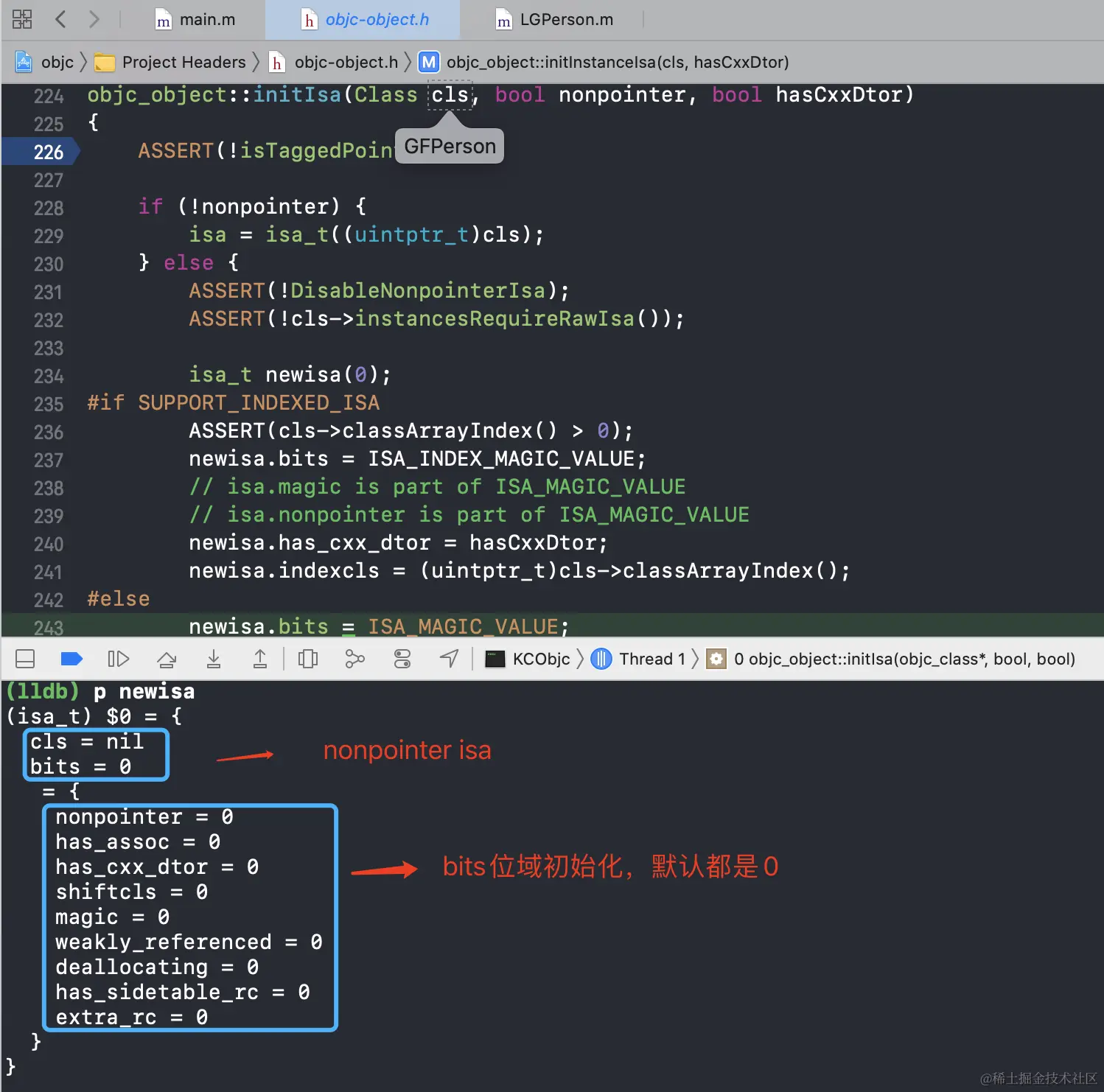Click the header file icon before objc-object.h breadcrumb
The height and width of the screenshot is (1092, 1104).
[277, 63]
